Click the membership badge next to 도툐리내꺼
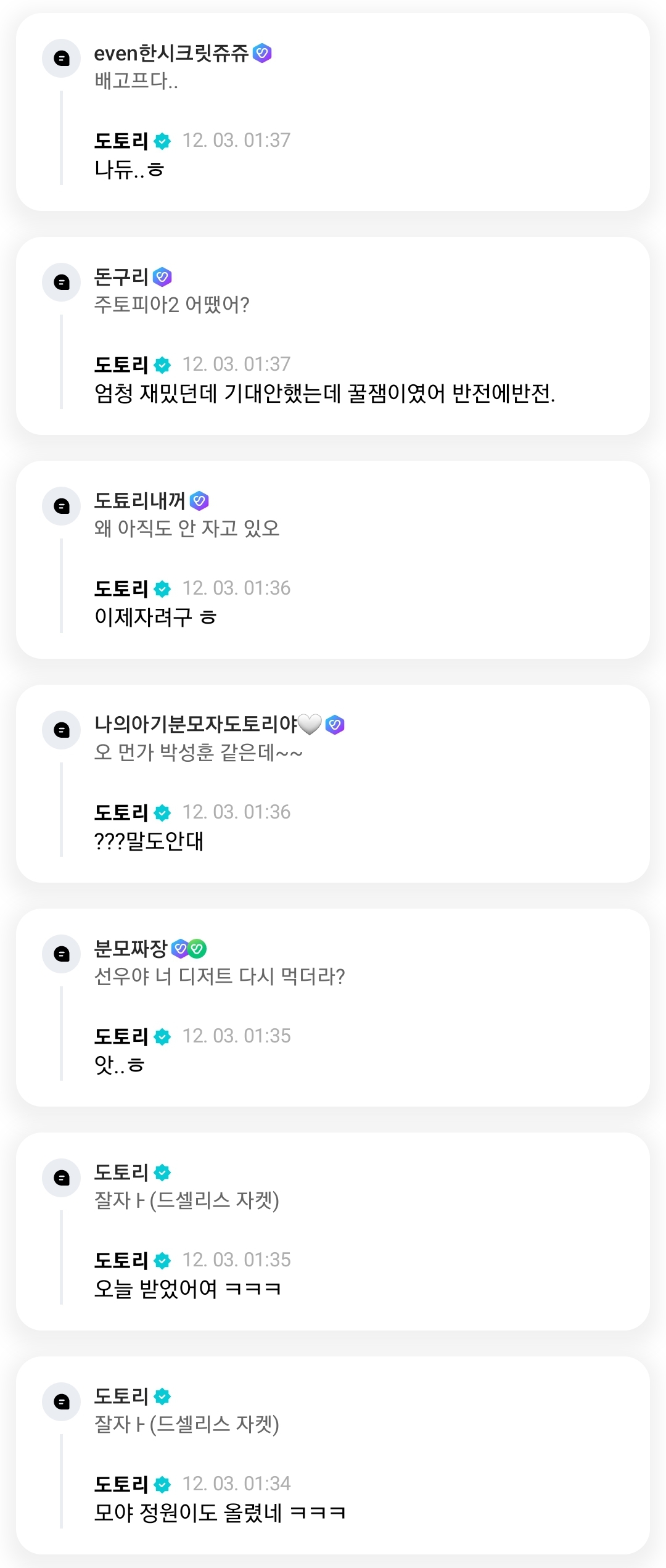Screen dimensions: 666x1568 (199, 501)
